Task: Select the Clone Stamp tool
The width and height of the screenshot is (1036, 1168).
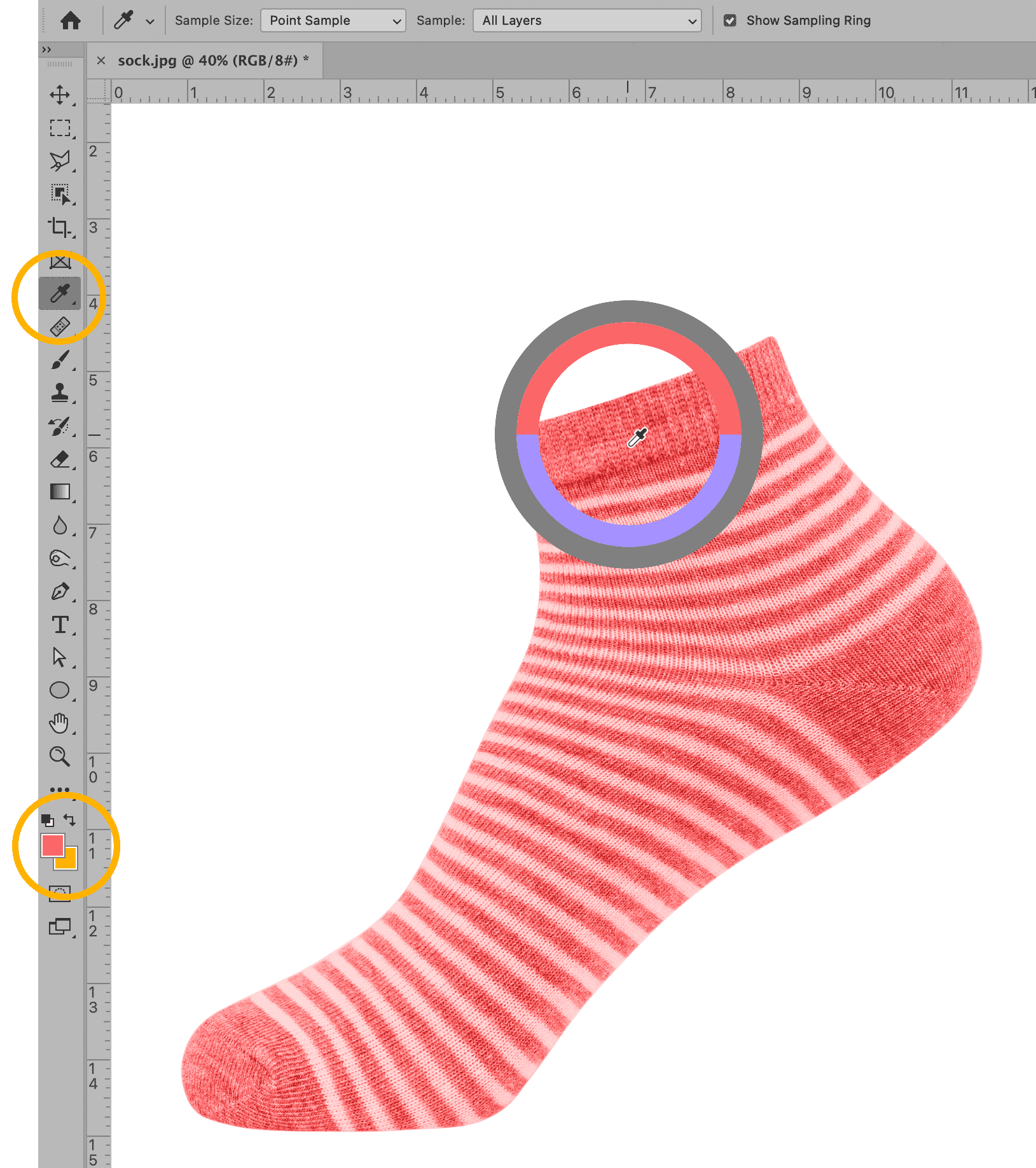Action: [x=60, y=393]
